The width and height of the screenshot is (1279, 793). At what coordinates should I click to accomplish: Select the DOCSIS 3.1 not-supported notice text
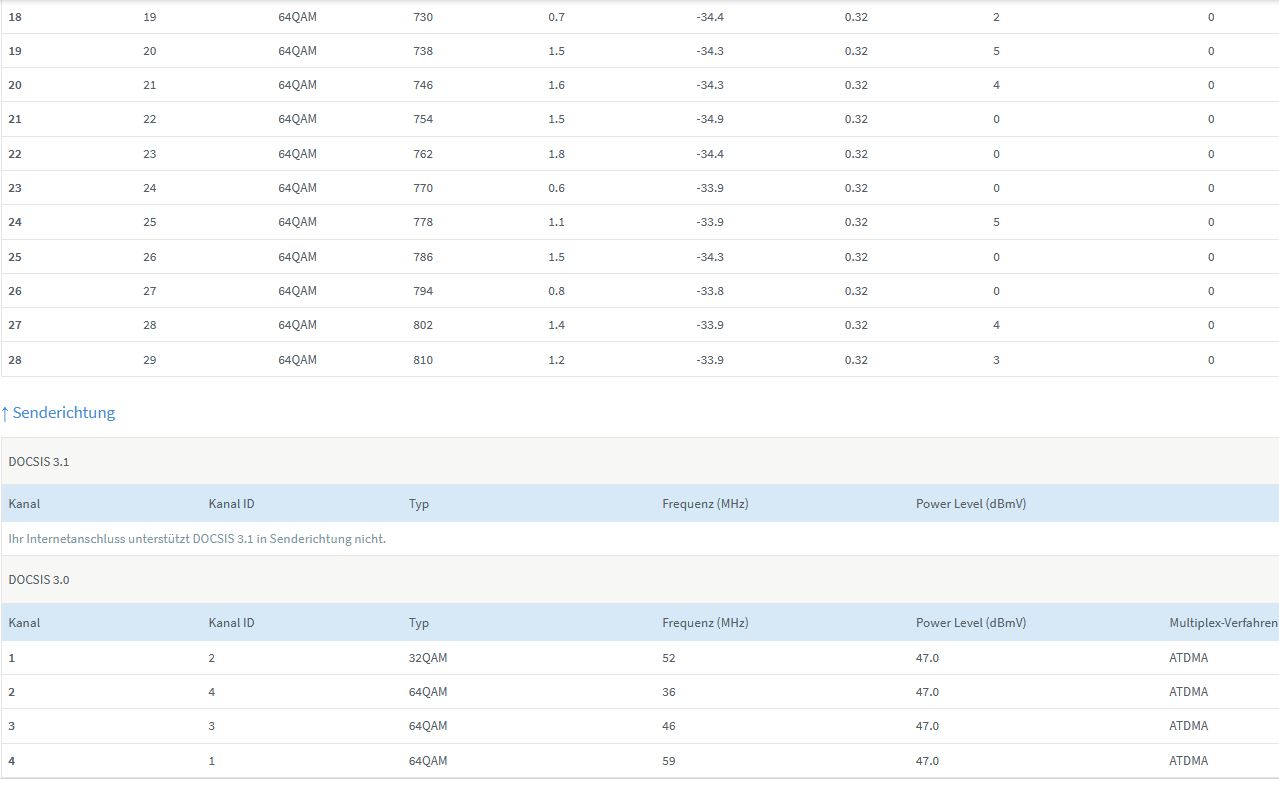pyautogui.click(x=197, y=539)
